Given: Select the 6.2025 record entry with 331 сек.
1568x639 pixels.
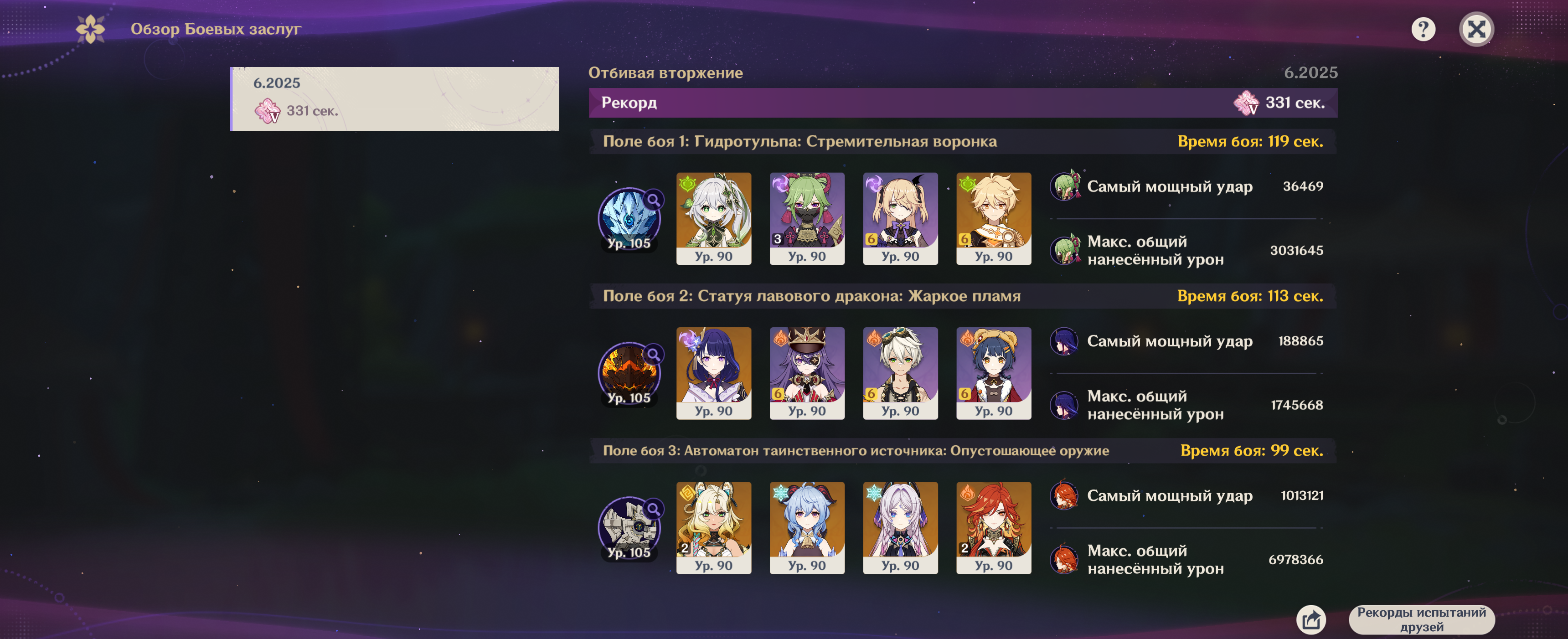Looking at the screenshot, I should (394, 98).
